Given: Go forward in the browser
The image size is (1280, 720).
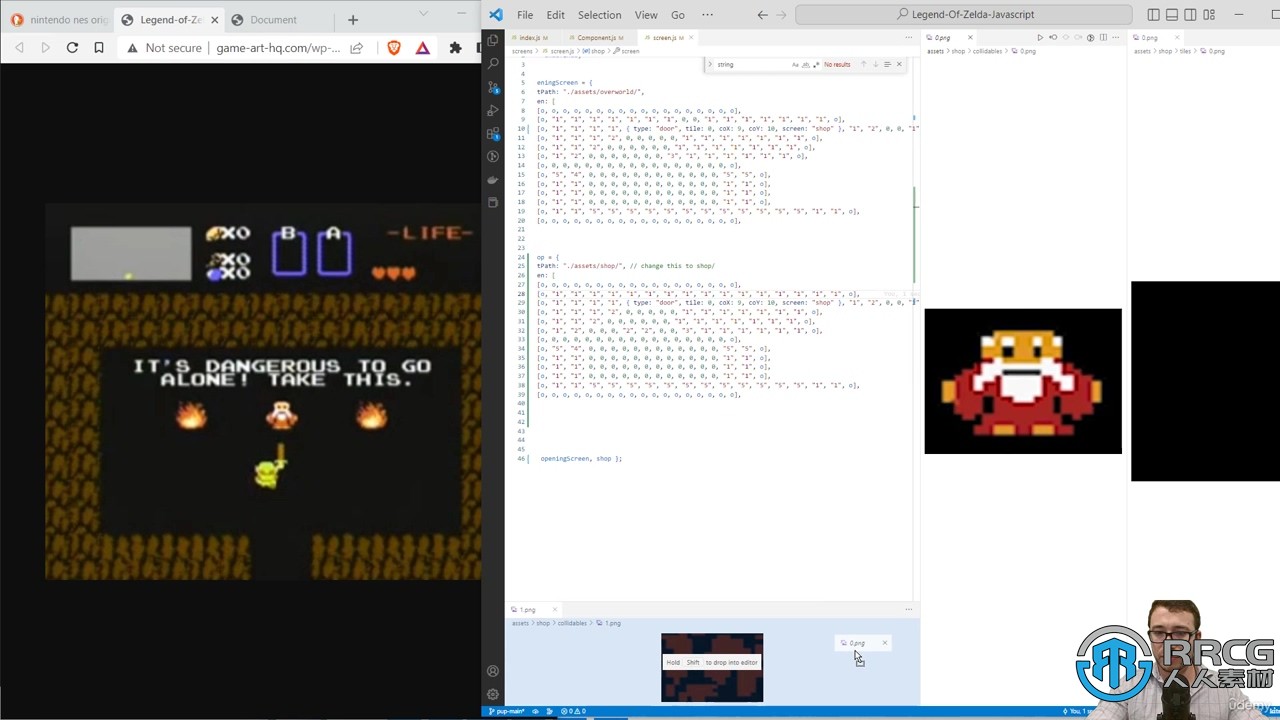Looking at the screenshot, I should coord(45,48).
